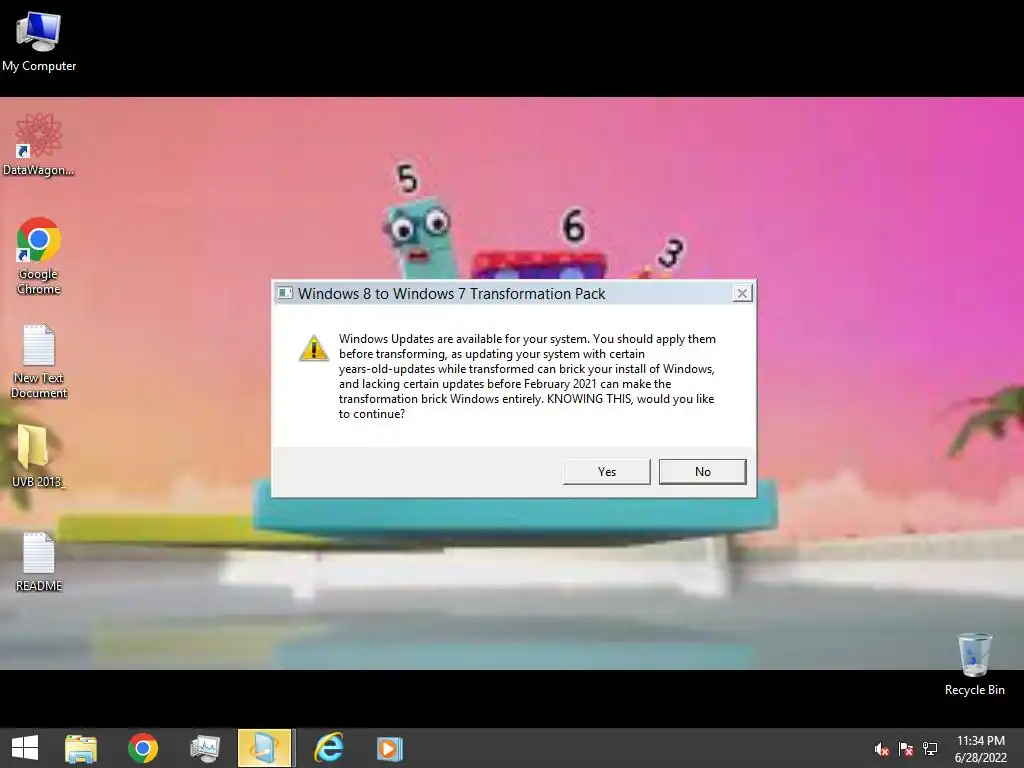The height and width of the screenshot is (768, 1024).
Task: Click the muted volume tray icon
Action: [x=882, y=749]
